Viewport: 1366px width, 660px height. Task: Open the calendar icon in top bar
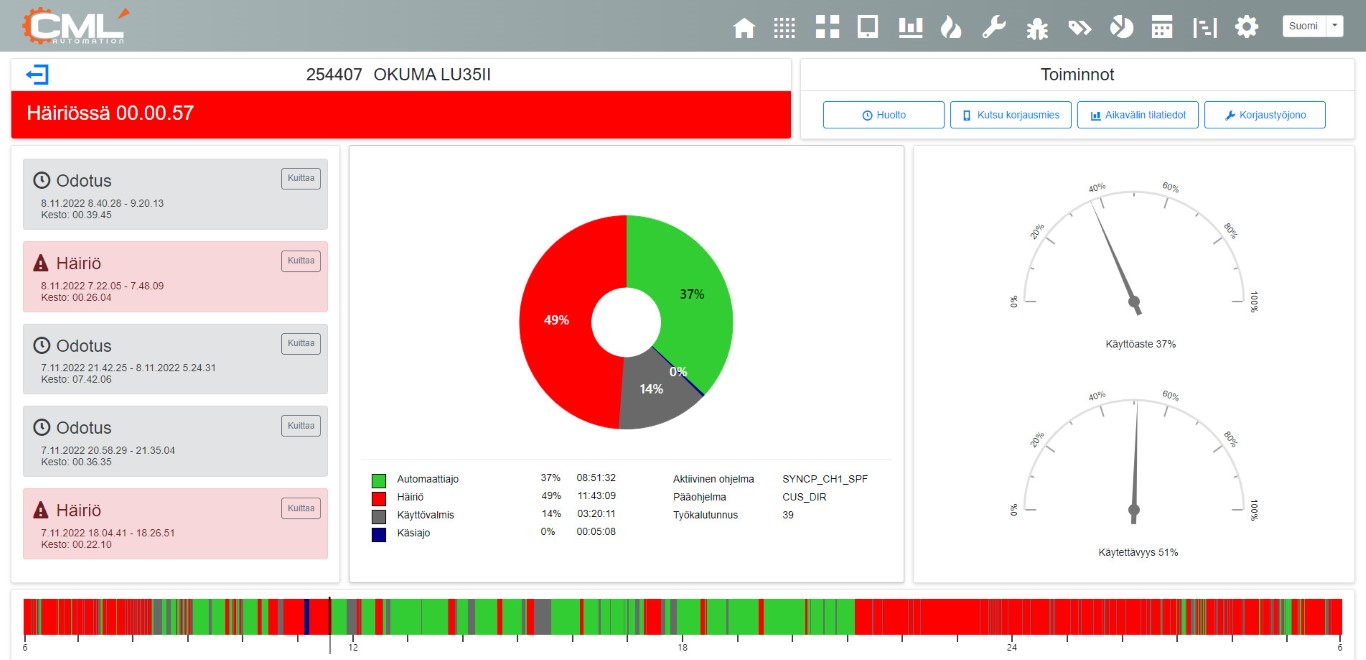(1162, 27)
